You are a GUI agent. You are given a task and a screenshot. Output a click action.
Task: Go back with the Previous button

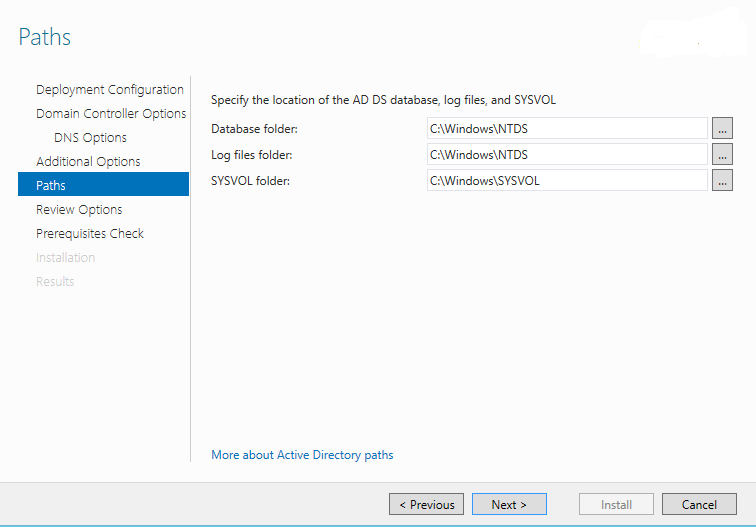tap(426, 505)
